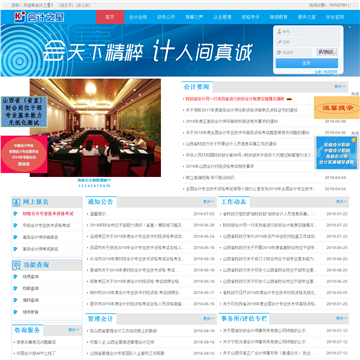Focus the 账号 account input field
The height and width of the screenshot is (360, 360).
[x=308, y=32]
